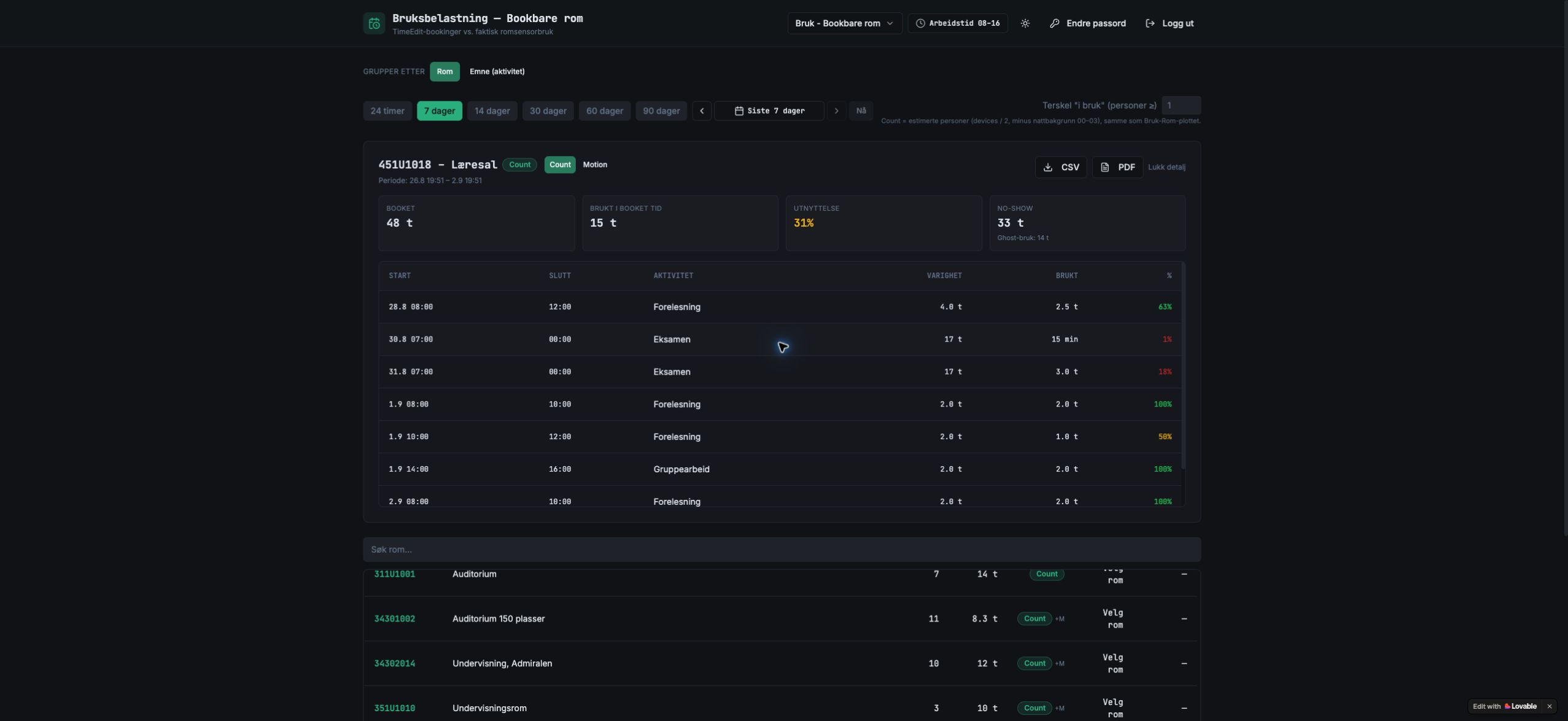The width and height of the screenshot is (1568, 721).
Task: Close the Lovable edit badge
Action: [1549, 706]
